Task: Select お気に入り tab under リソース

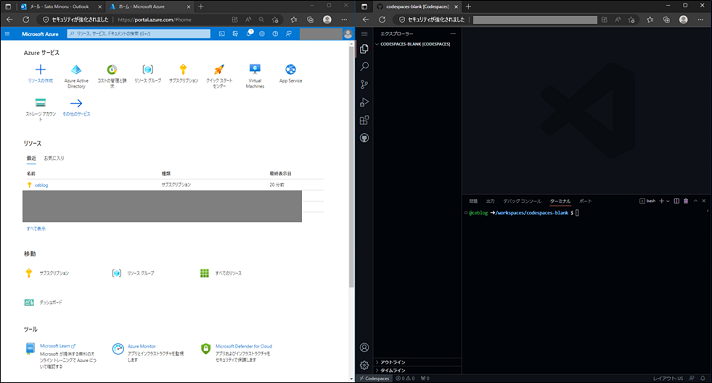Action: (x=54, y=158)
